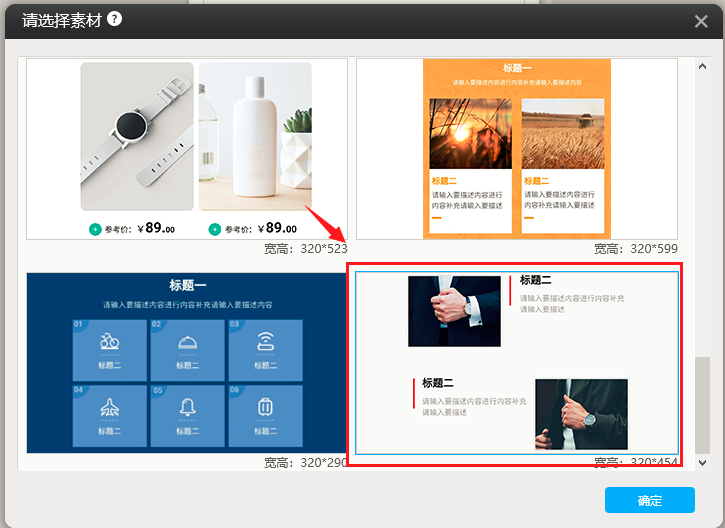This screenshot has width=725, height=528.
Task: Click the 确定 button
Action: click(x=649, y=500)
